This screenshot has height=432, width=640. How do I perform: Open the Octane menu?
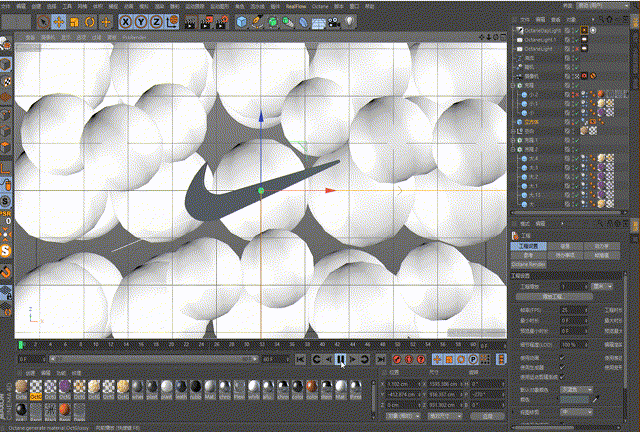pos(320,7)
